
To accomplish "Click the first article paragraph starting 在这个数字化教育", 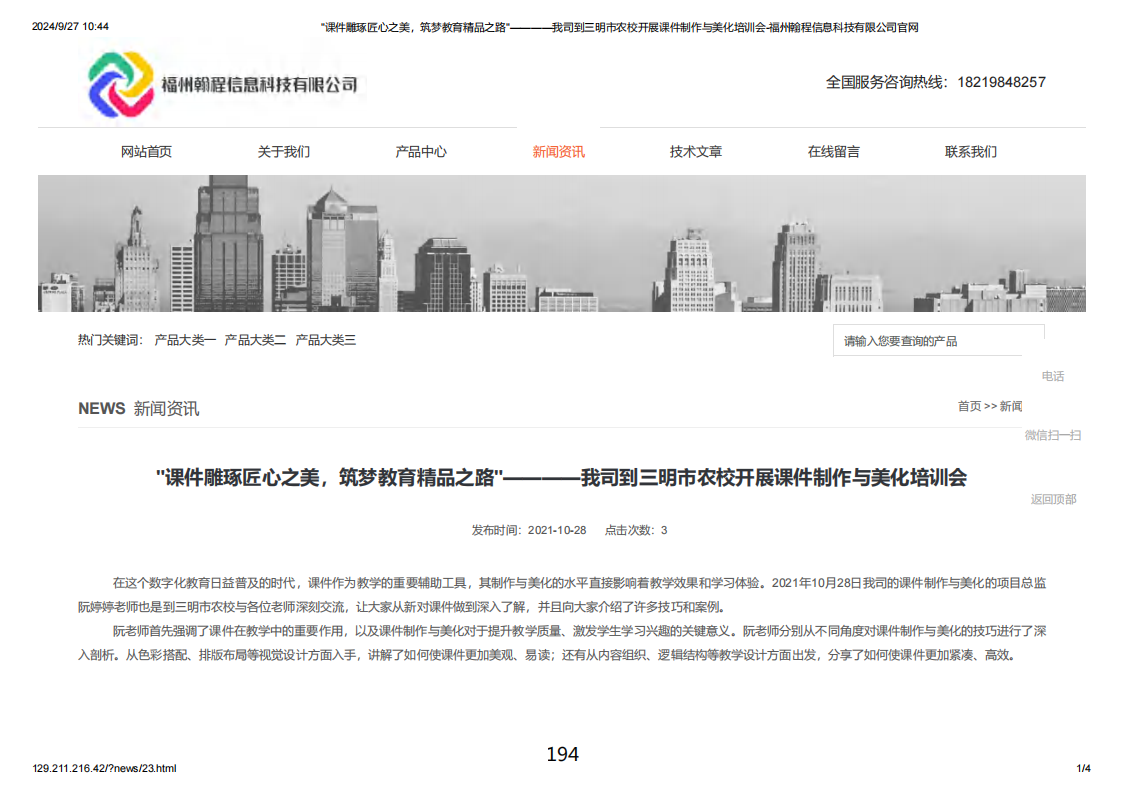I will pyautogui.click(x=562, y=595).
